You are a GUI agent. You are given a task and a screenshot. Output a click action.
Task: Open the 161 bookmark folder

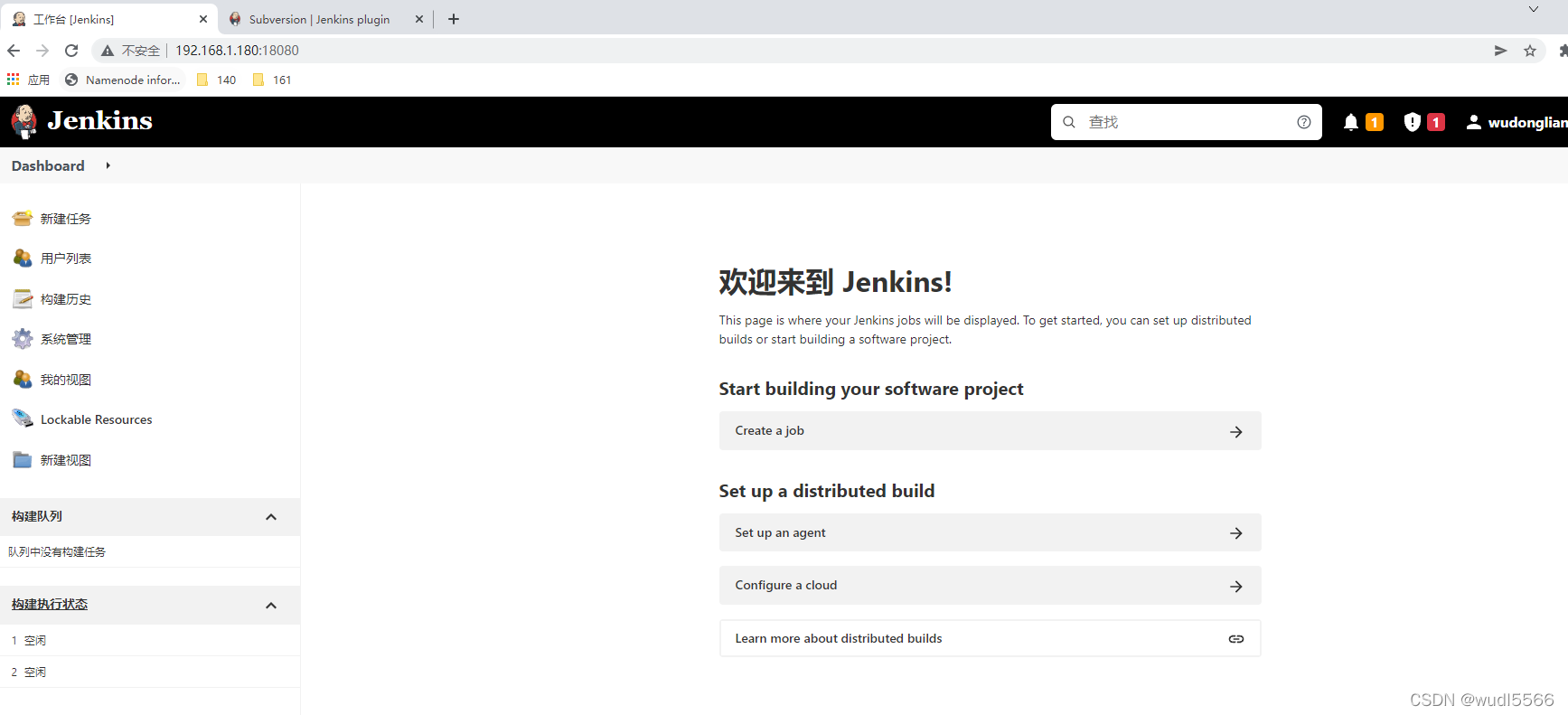pos(272,80)
